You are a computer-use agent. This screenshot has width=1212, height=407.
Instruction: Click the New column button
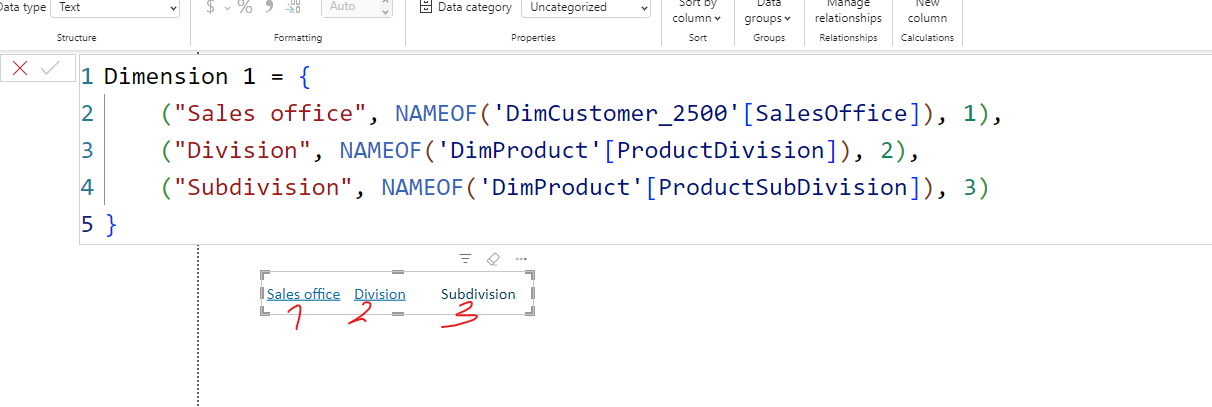point(927,11)
